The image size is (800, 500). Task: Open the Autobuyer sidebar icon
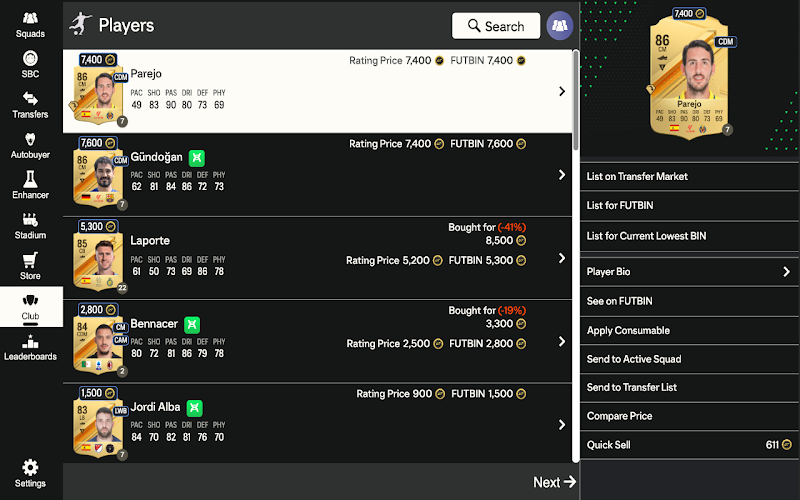pyautogui.click(x=30, y=139)
